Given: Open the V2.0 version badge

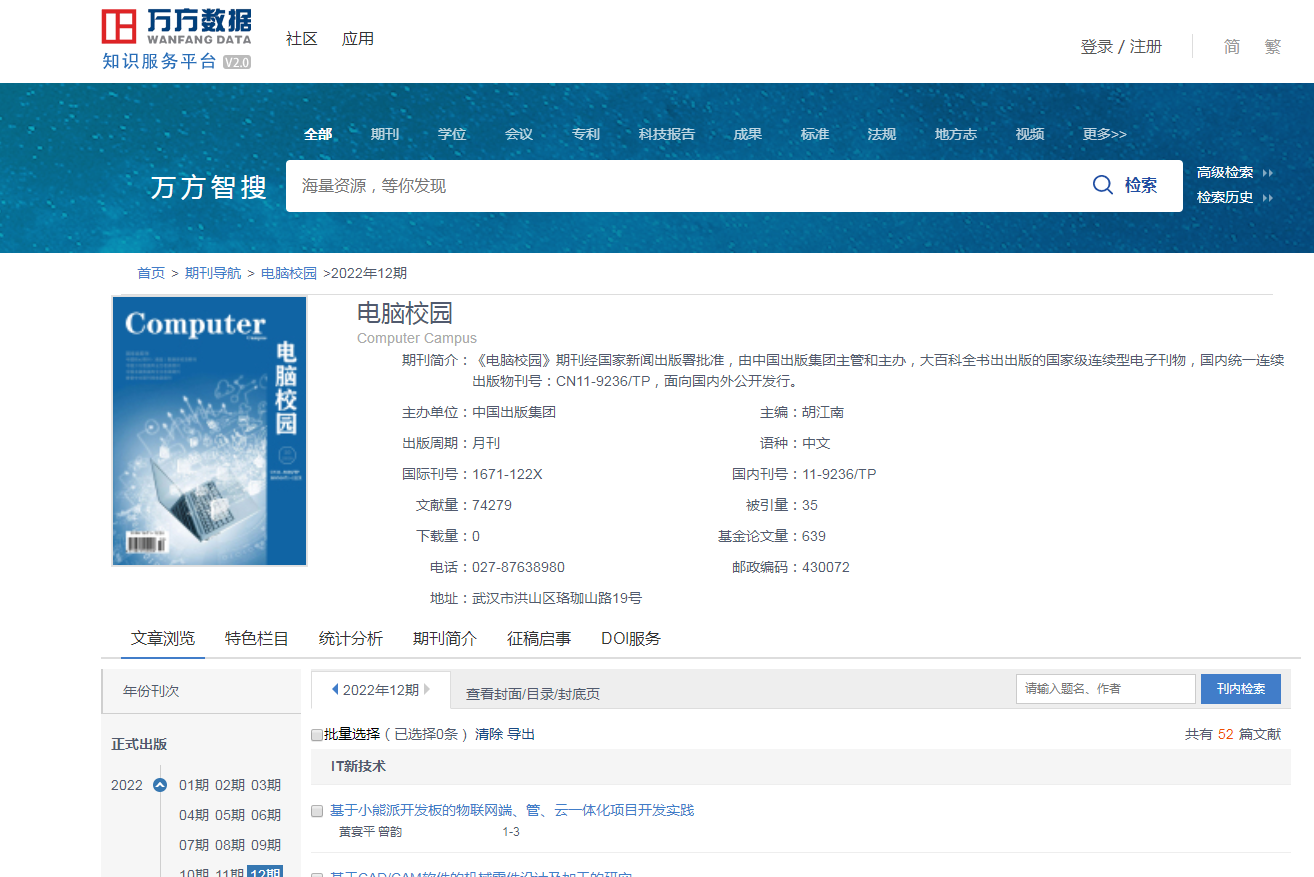Looking at the screenshot, I should (237, 62).
